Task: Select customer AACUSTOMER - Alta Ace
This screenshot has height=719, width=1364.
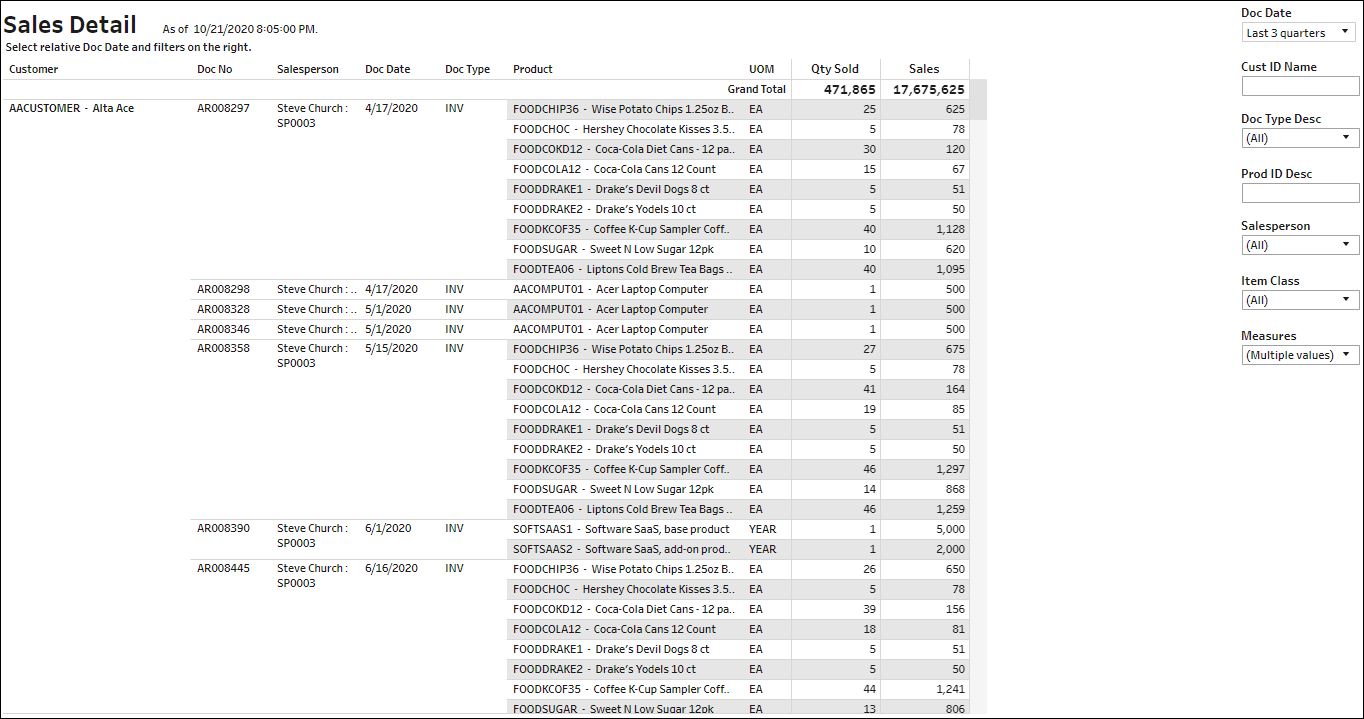Action: pyautogui.click(x=71, y=108)
